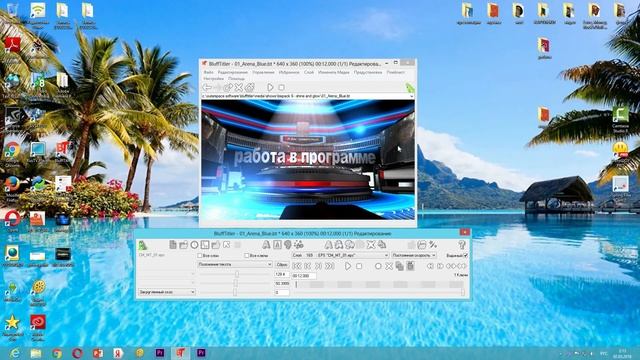Click the open folder icon in tool window toolbar
The width and height of the screenshot is (640, 360).
(x=184, y=244)
